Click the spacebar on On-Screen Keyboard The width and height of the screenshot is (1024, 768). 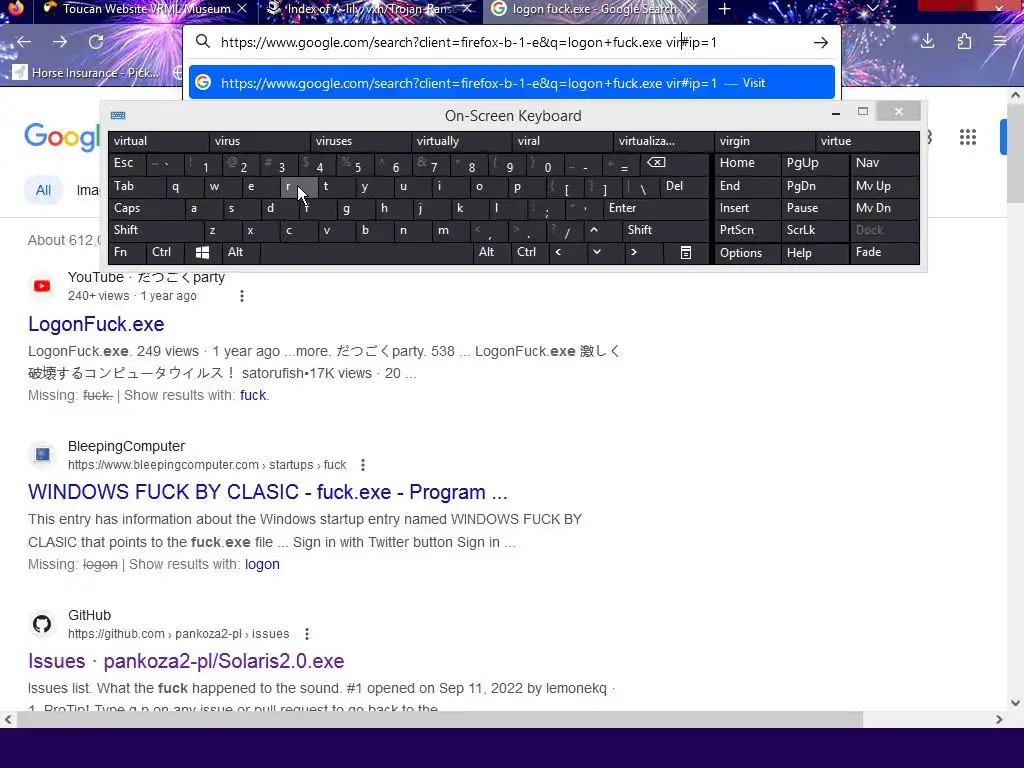[x=367, y=252]
